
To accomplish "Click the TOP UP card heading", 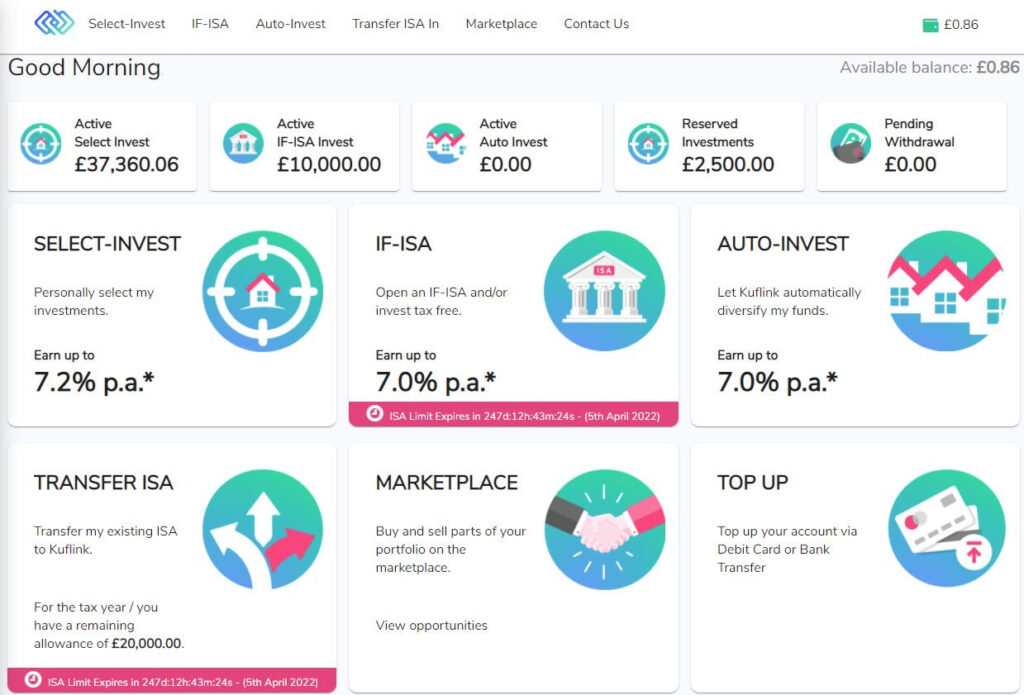I will [752, 483].
